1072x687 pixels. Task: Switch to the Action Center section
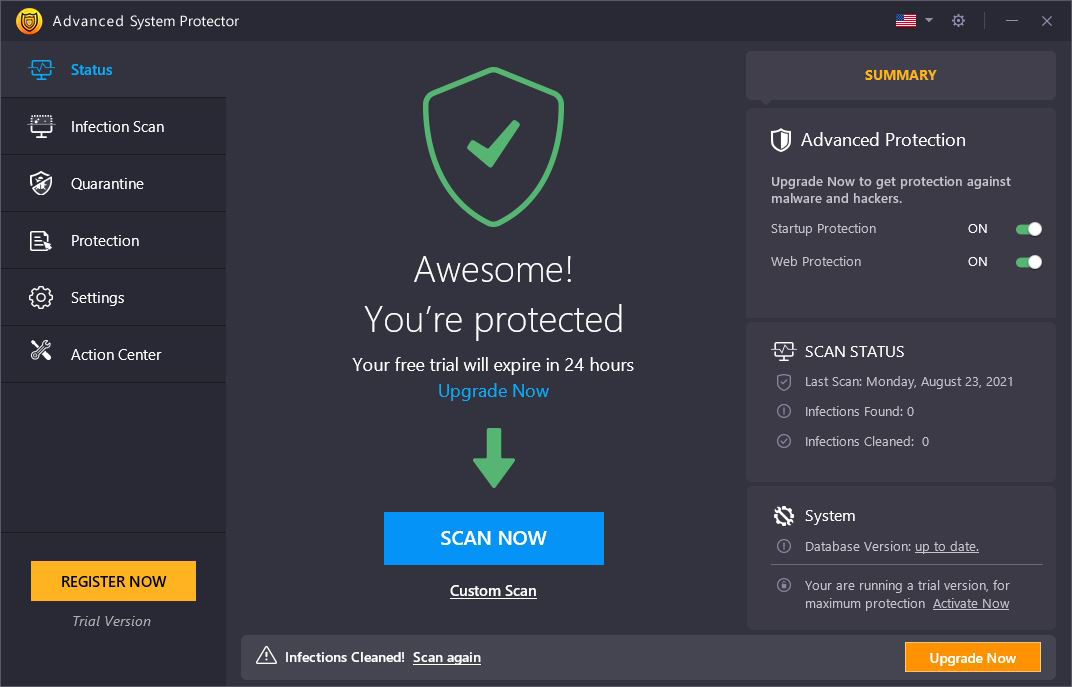click(x=113, y=354)
